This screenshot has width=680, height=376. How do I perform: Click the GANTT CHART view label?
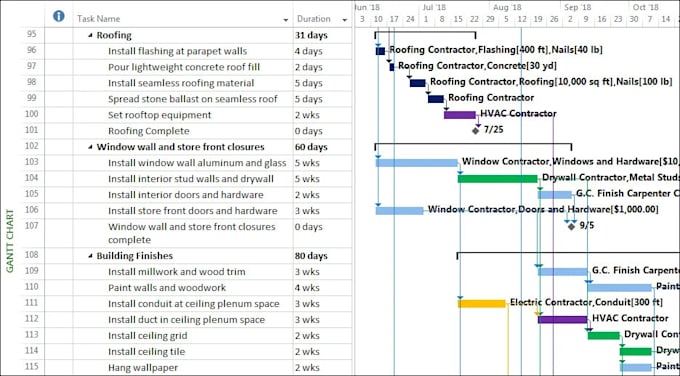click(10, 241)
